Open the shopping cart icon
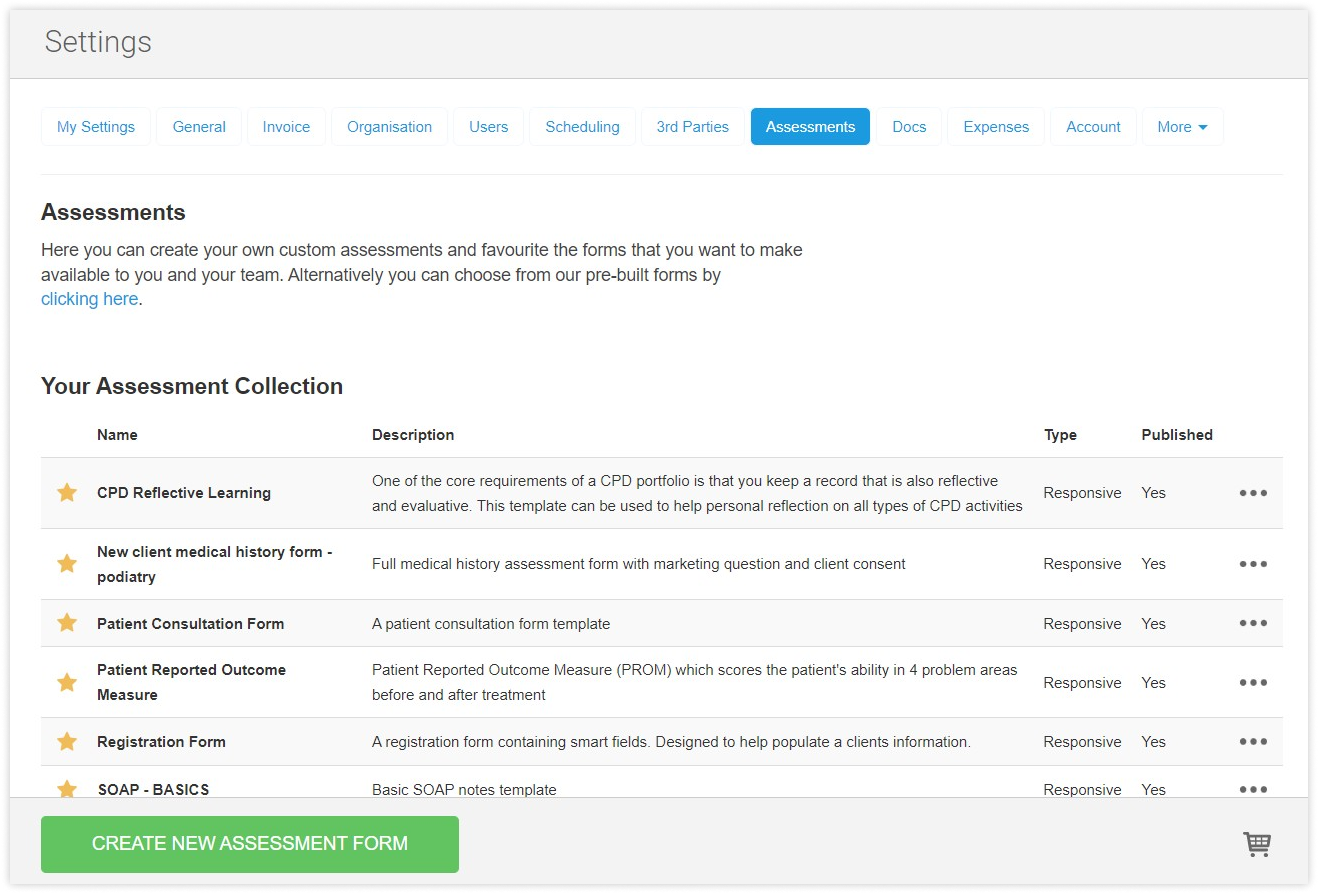 pyautogui.click(x=1257, y=844)
